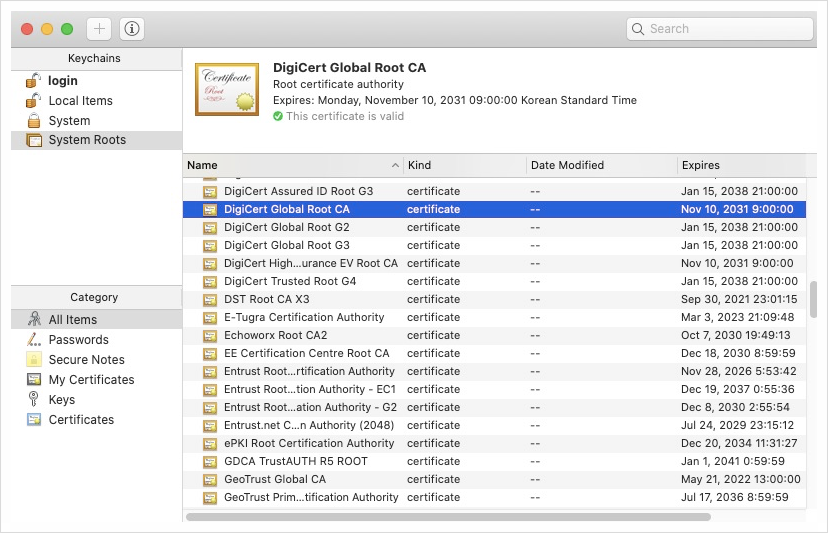
Task: Sort list by Expires column header
Action: coord(741,165)
